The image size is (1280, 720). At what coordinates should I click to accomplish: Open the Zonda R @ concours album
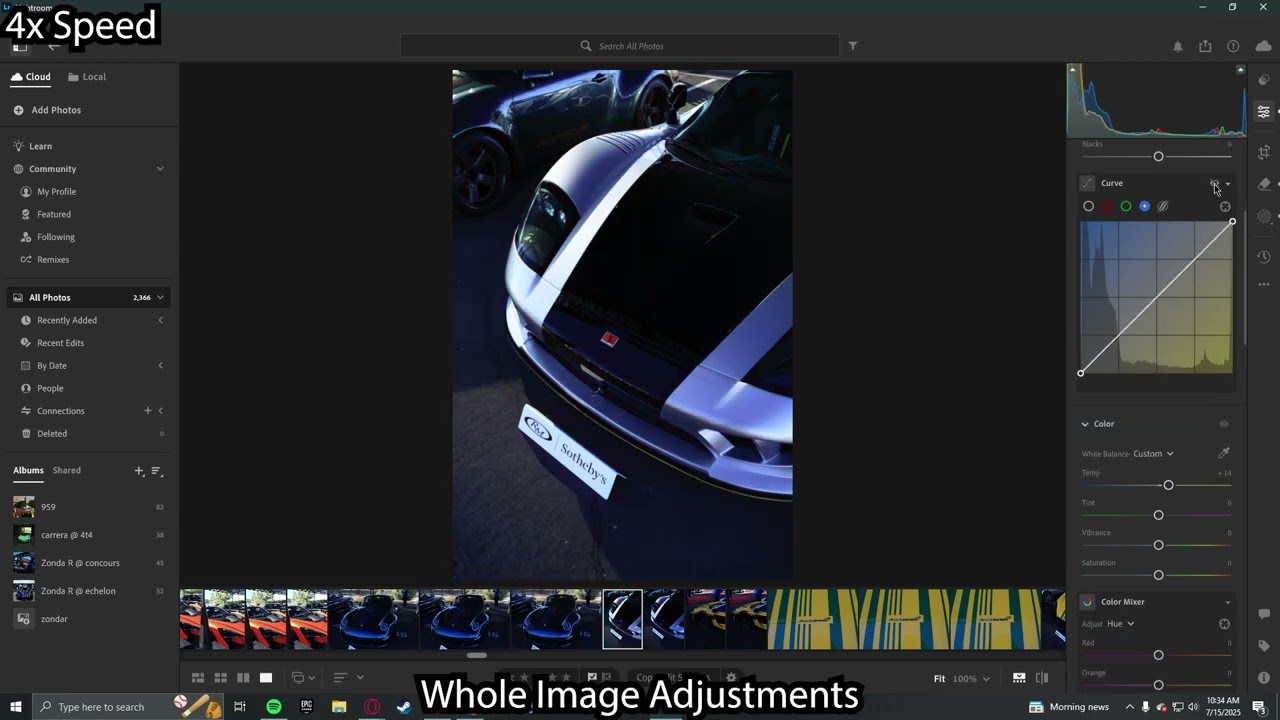80,563
